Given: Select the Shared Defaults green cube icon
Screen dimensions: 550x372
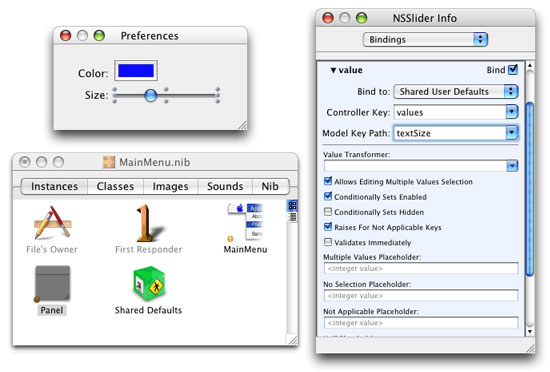Looking at the screenshot, I should pos(149,283).
